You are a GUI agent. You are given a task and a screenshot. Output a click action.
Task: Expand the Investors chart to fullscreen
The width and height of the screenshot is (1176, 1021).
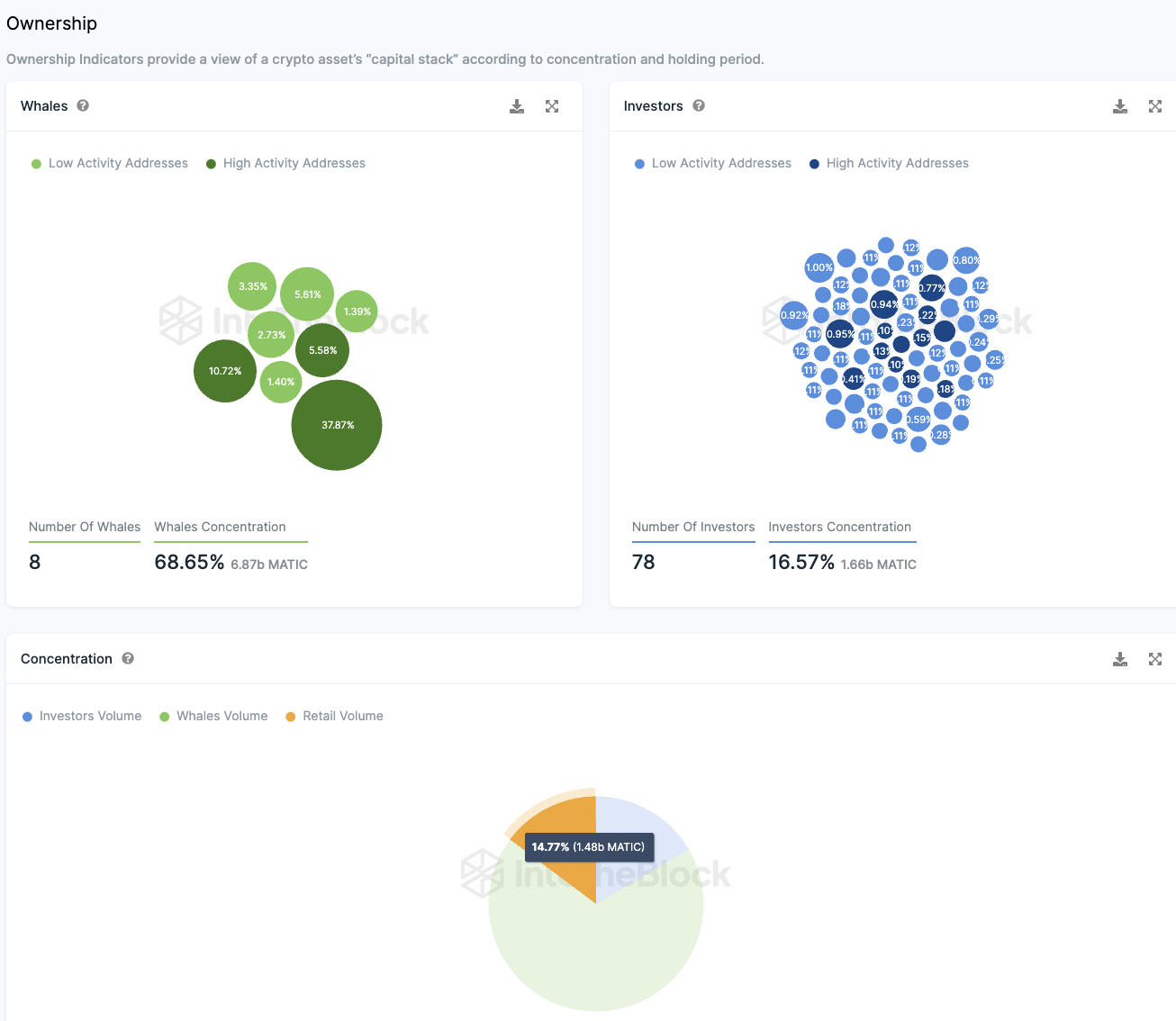(x=1155, y=106)
